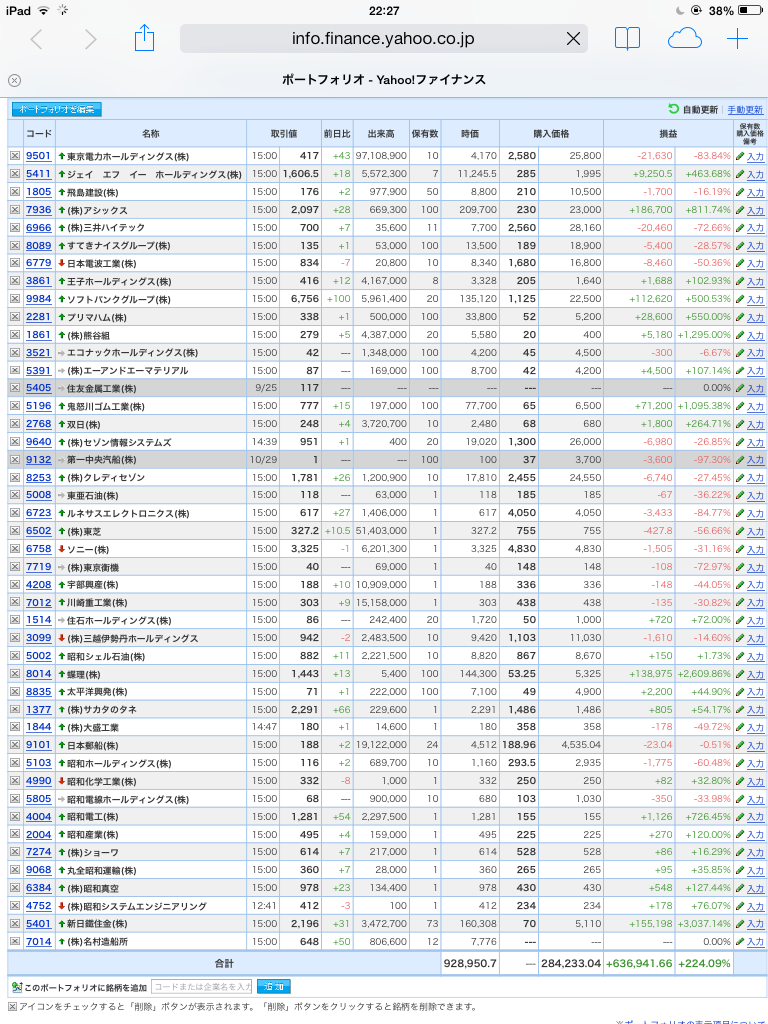Click pencil edit icon for 日本郵船 row
This screenshot has width=768, height=1024.
pyautogui.click(x=740, y=745)
